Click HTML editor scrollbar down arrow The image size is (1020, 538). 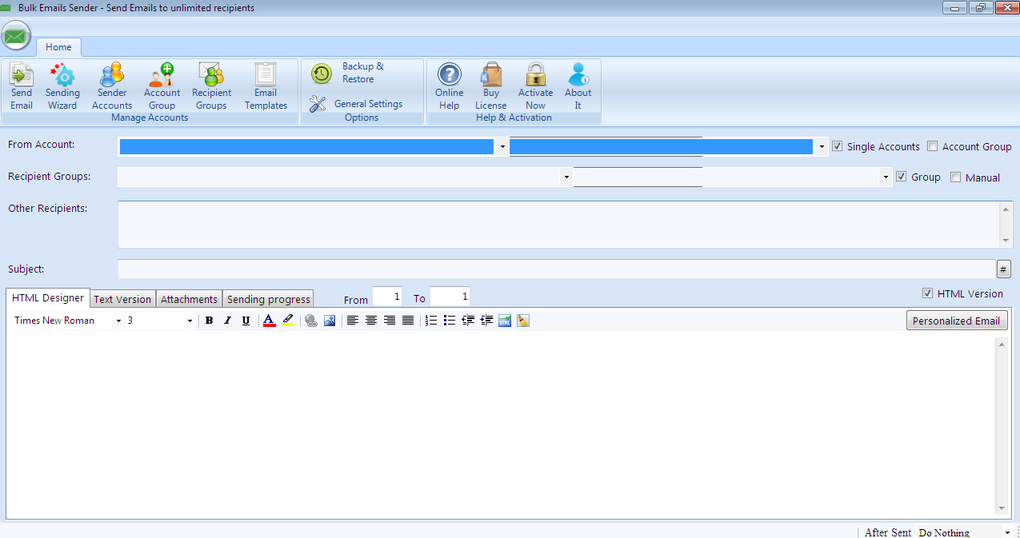1002,509
